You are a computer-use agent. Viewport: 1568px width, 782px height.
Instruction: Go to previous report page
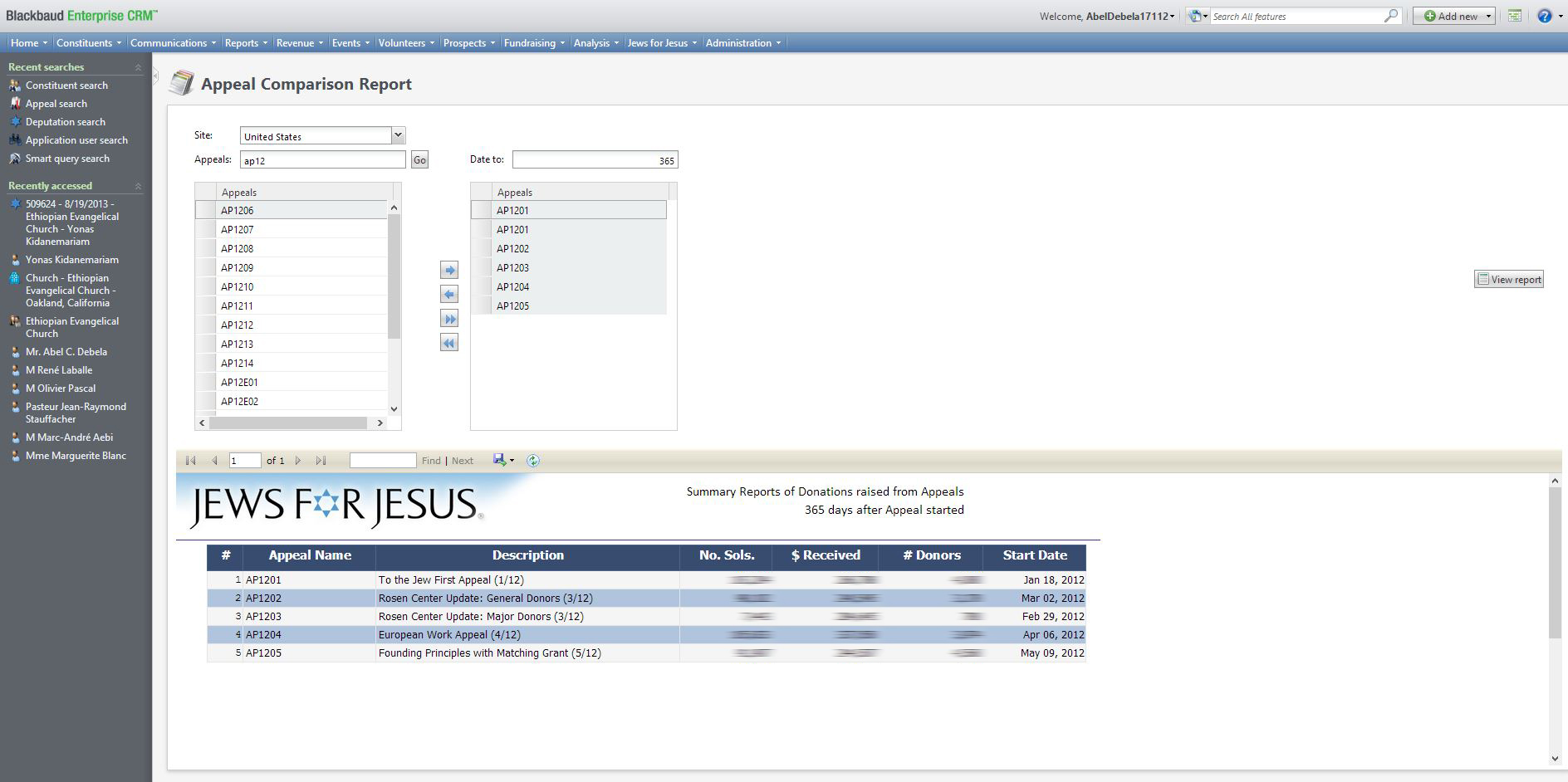pos(214,461)
